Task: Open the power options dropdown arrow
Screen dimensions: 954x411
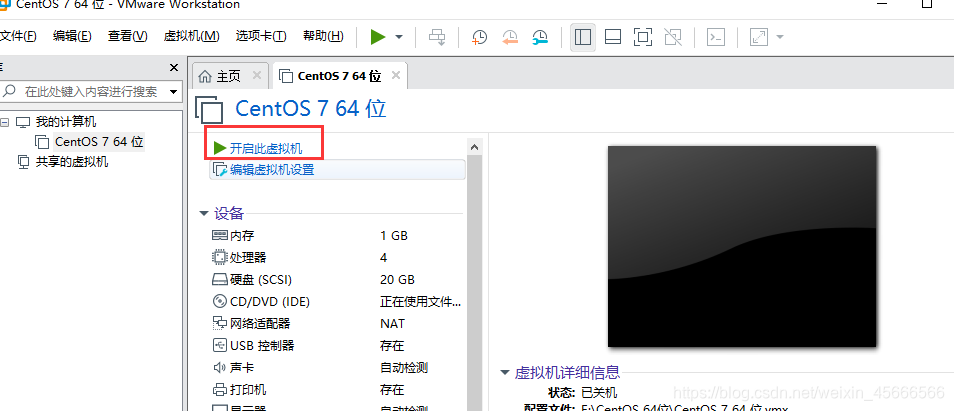Action: [x=399, y=37]
